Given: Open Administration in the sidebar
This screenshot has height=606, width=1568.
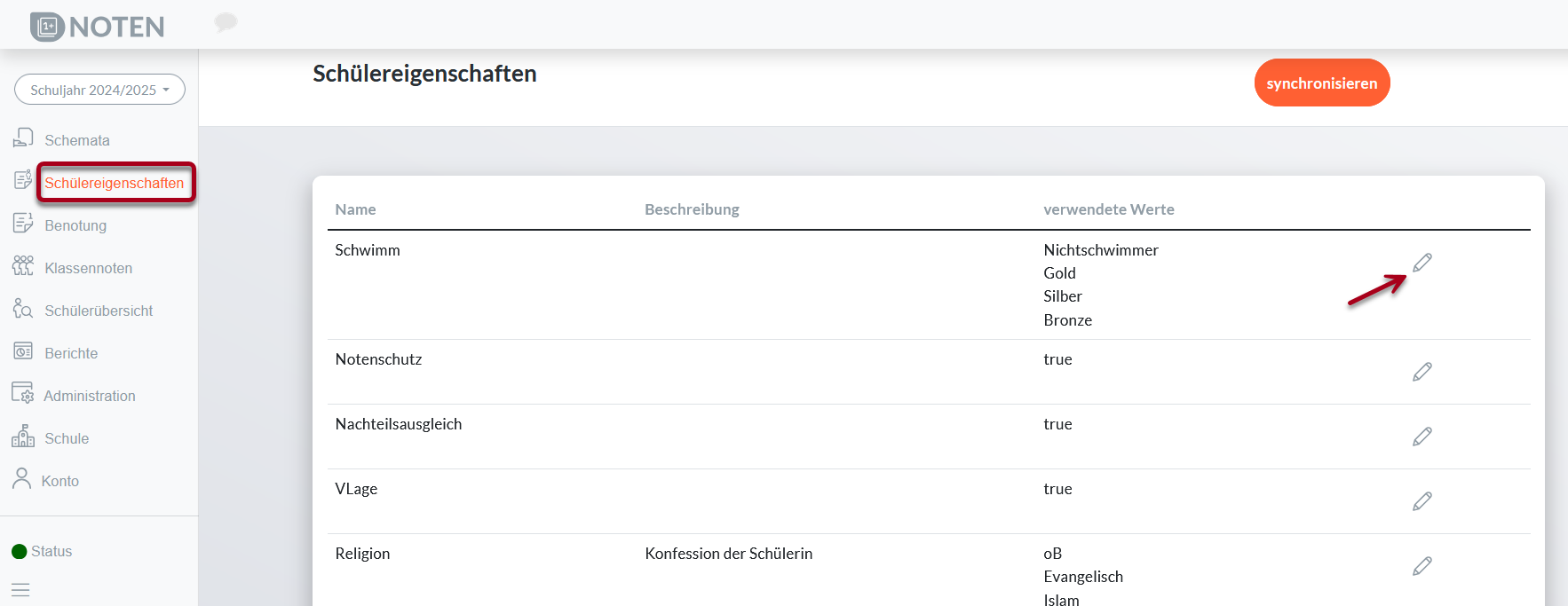Looking at the screenshot, I should click(90, 396).
